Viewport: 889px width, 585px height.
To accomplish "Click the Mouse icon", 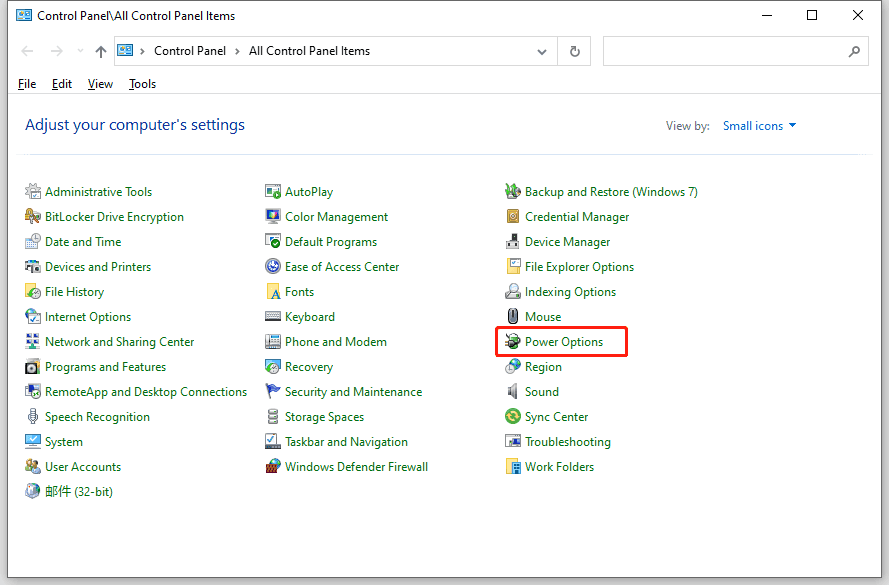I will tap(513, 316).
